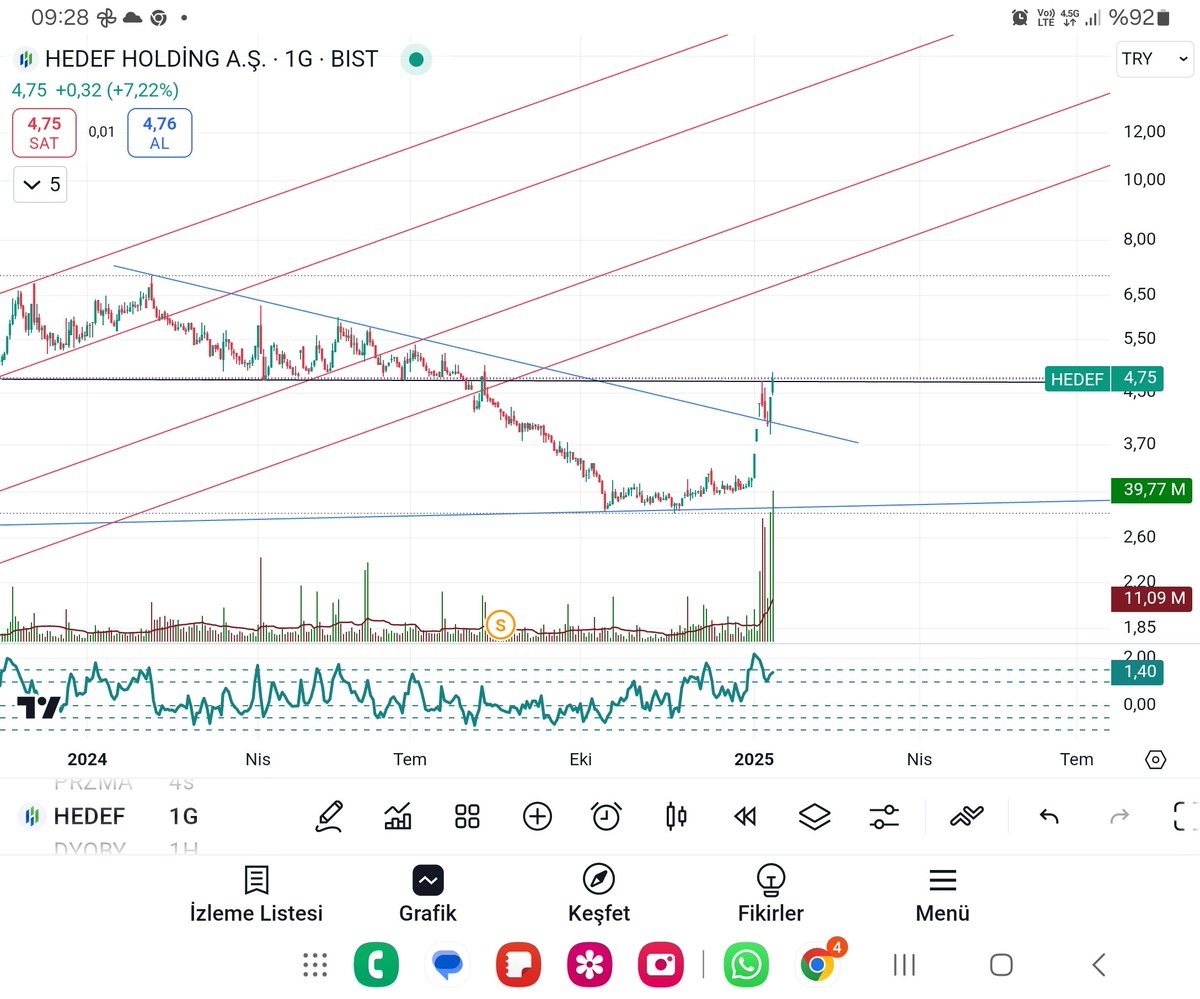Tap the HEDEF 4,75 price label

pyautogui.click(x=1104, y=379)
